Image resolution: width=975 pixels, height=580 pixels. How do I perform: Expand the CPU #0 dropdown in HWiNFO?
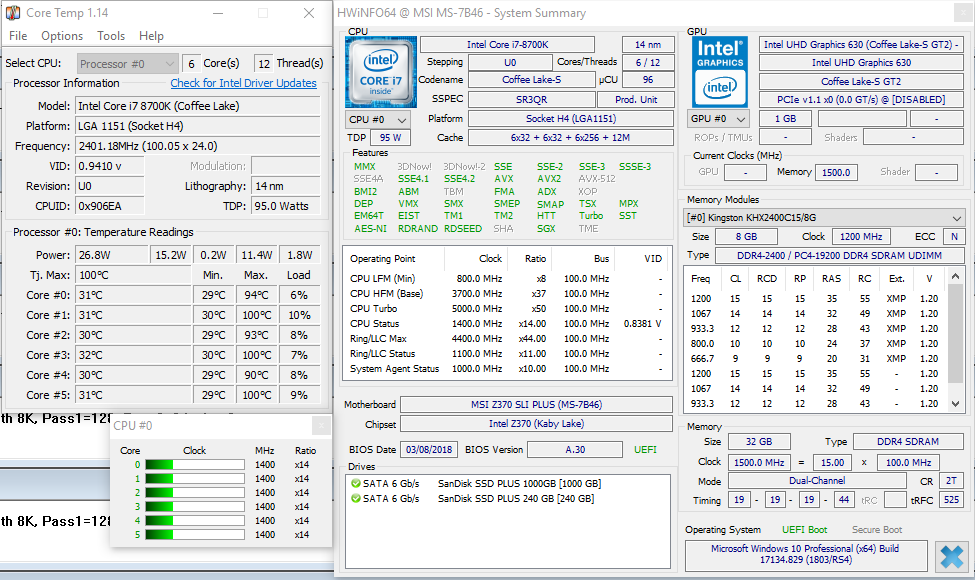[x=377, y=119]
